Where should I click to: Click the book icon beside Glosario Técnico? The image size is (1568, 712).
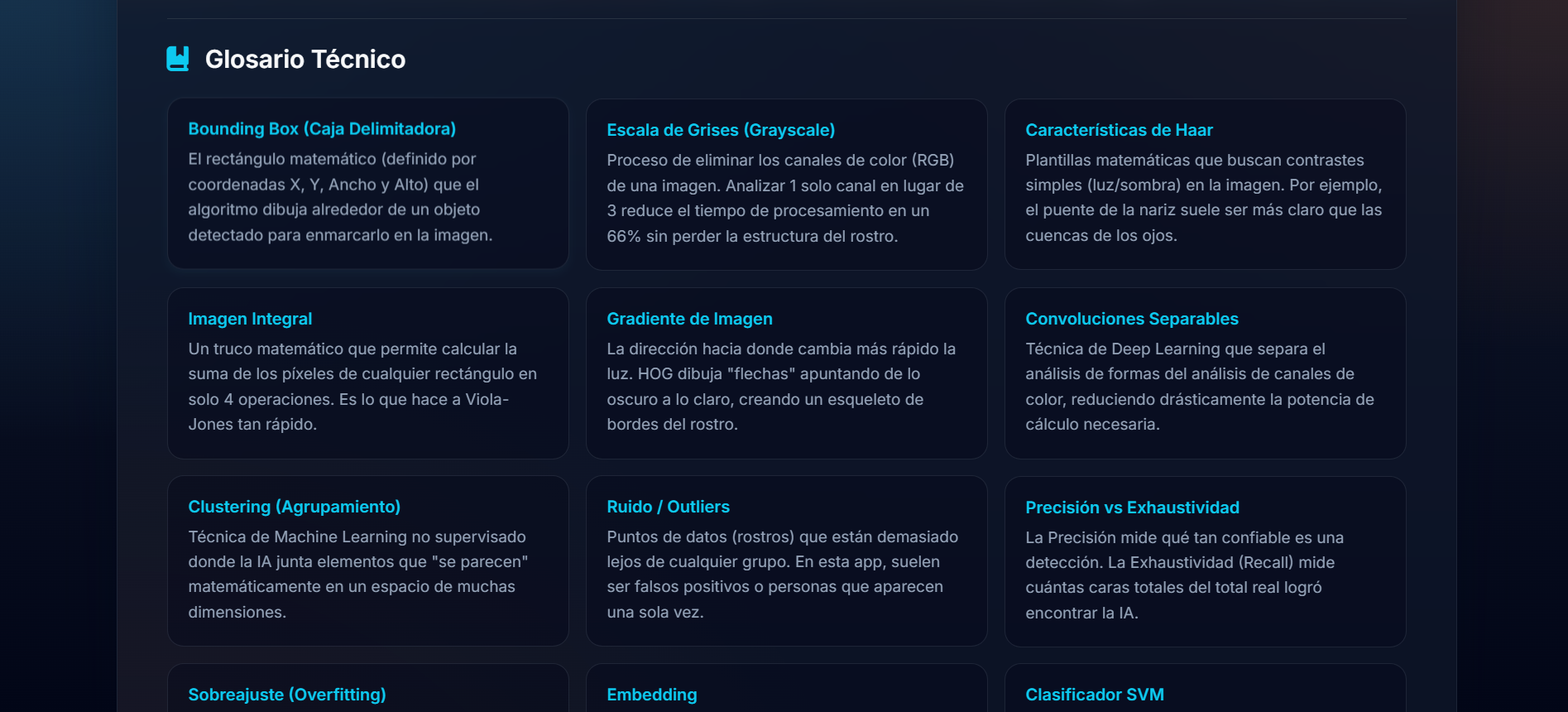[x=178, y=59]
